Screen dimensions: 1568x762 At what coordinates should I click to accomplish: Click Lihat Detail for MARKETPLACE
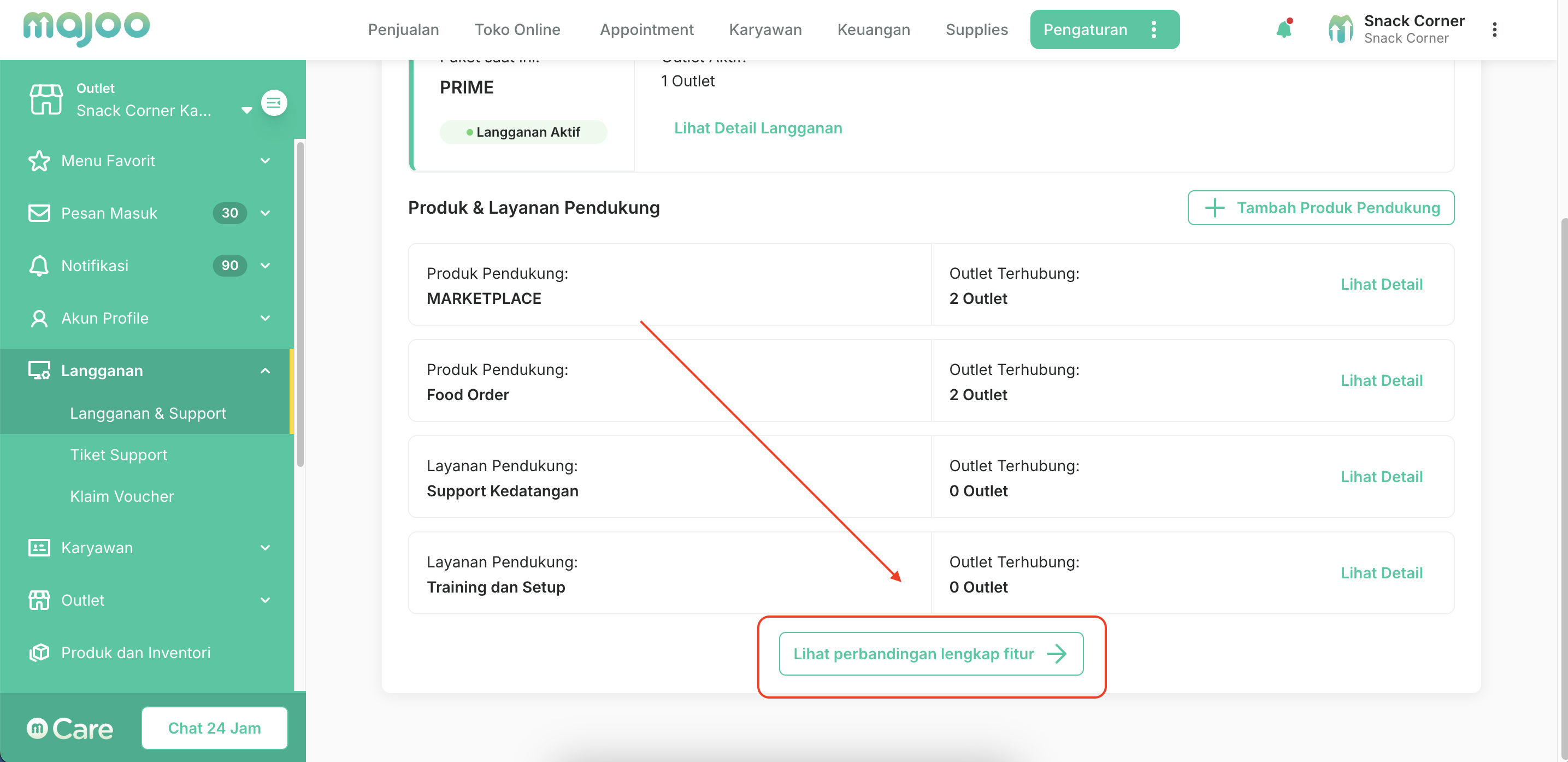pos(1382,284)
